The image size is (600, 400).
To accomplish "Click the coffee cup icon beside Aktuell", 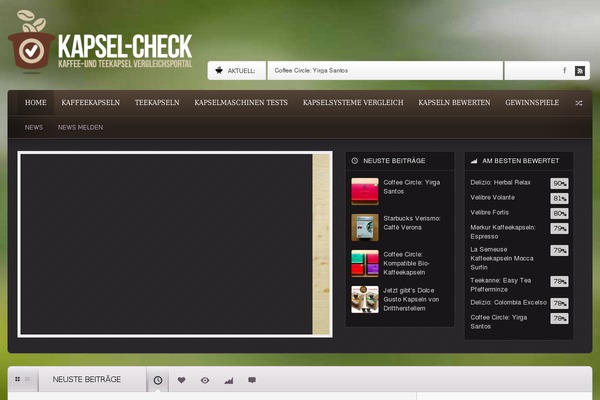I will click(x=219, y=70).
